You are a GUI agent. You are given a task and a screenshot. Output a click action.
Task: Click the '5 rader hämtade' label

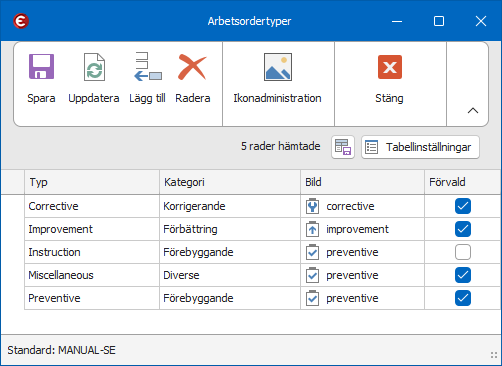[x=280, y=146]
